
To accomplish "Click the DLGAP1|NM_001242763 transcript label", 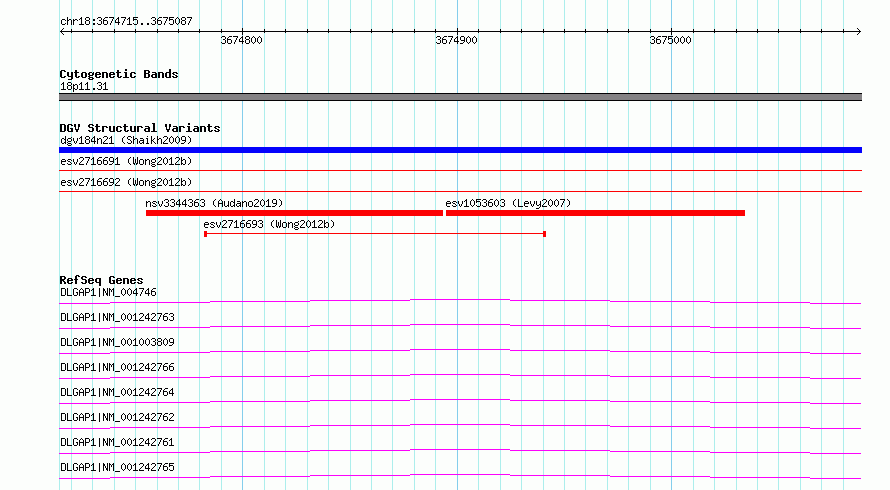I will [x=117, y=317].
